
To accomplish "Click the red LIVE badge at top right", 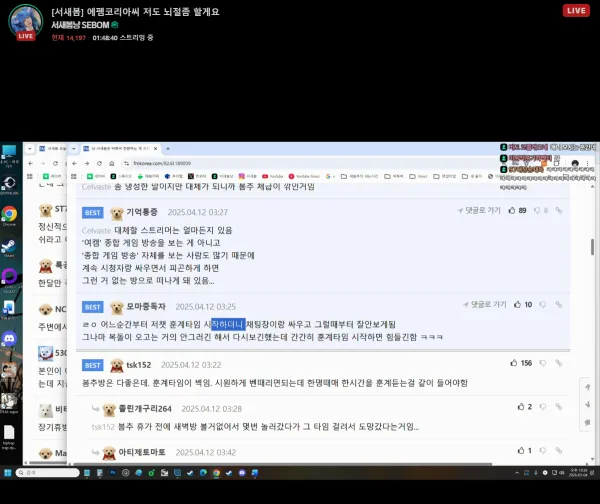I will 576,11.
